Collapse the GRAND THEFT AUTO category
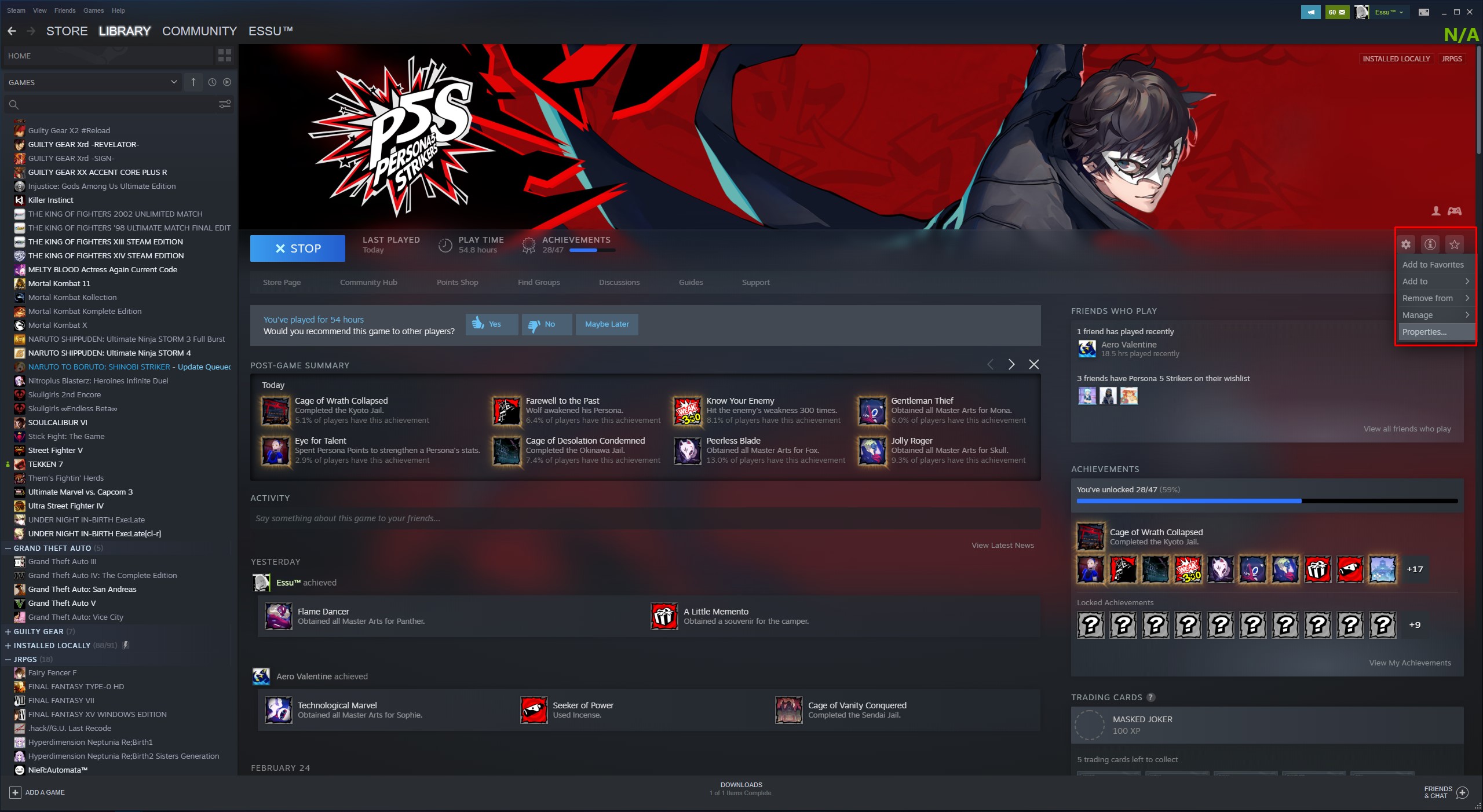This screenshot has width=1483, height=812. [8, 548]
